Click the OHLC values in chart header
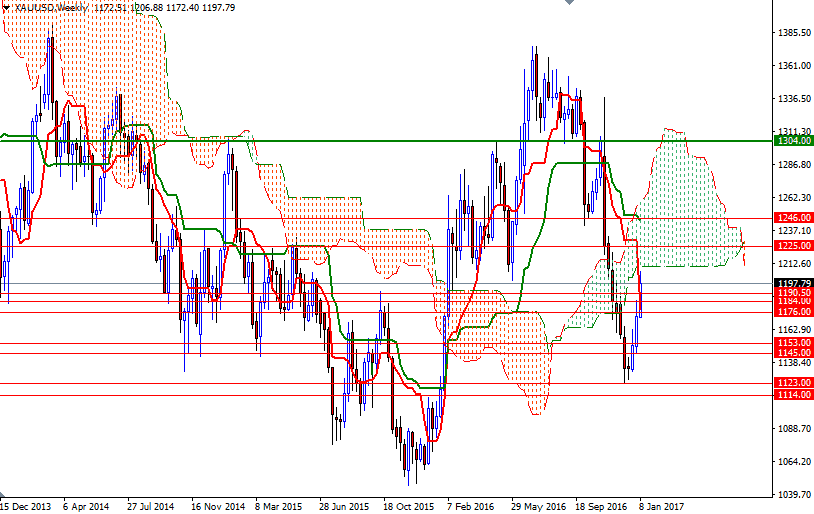Viewport: 814px width, 514px height. click(163, 7)
